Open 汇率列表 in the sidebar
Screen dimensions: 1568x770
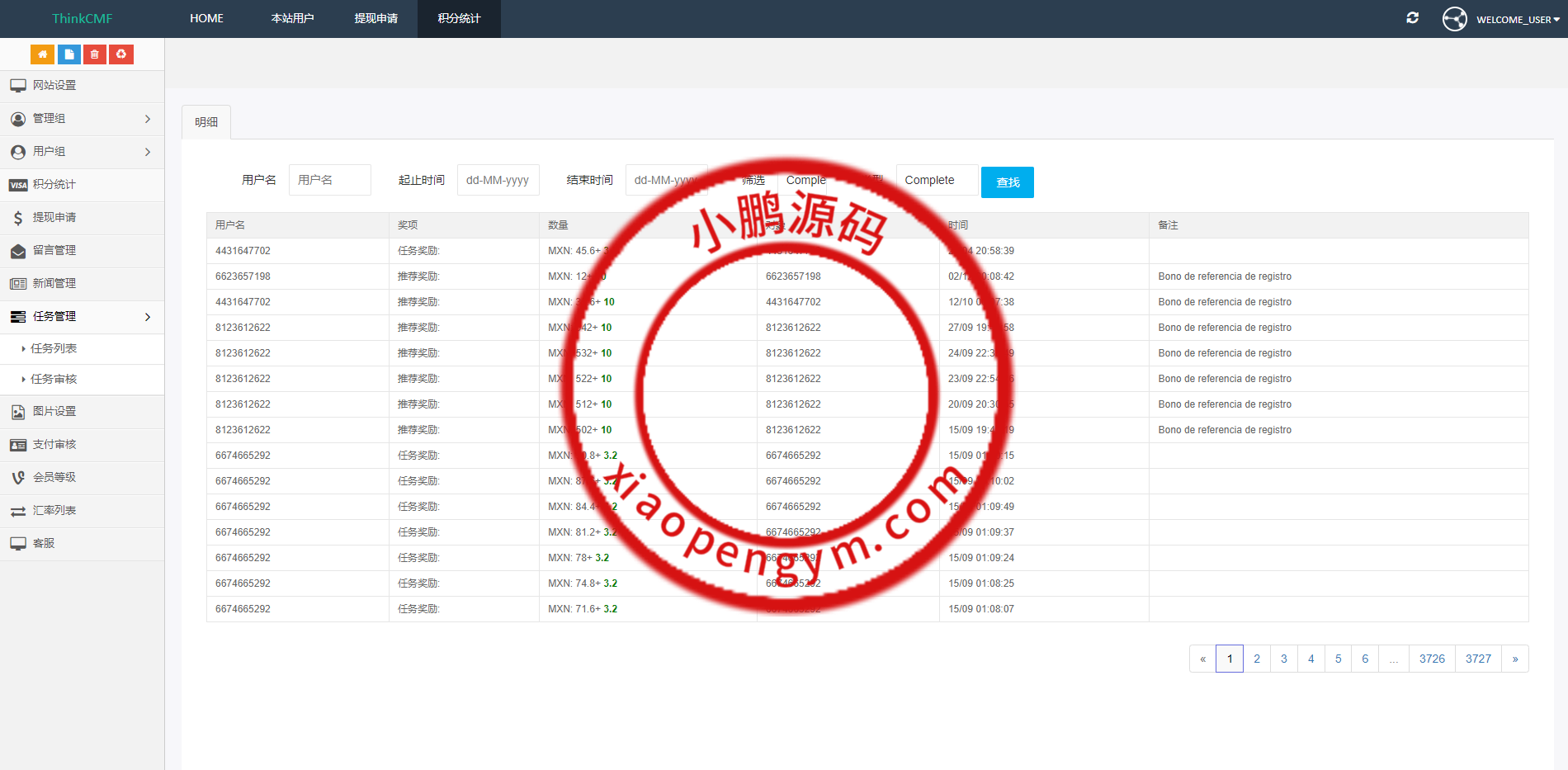click(54, 511)
